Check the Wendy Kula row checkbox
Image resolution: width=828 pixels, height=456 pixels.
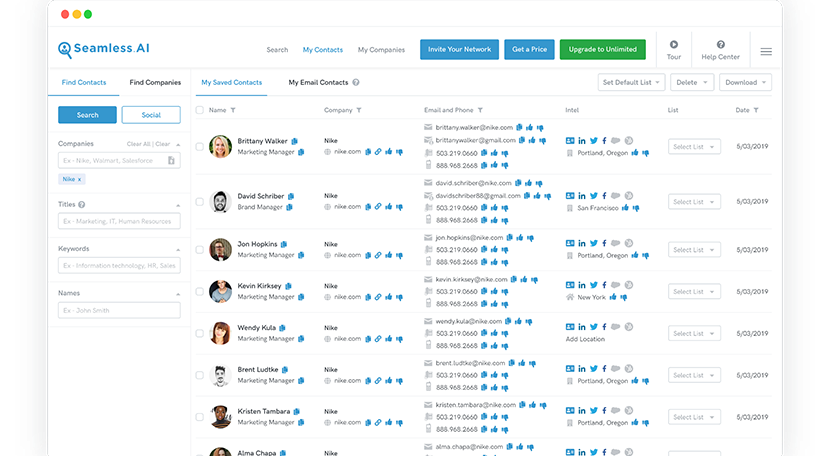coord(200,334)
